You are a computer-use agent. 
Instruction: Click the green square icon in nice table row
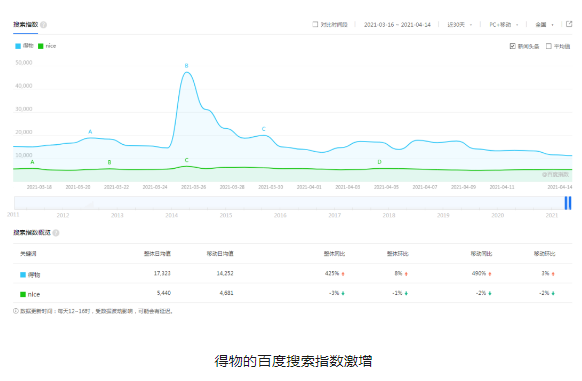[23, 294]
